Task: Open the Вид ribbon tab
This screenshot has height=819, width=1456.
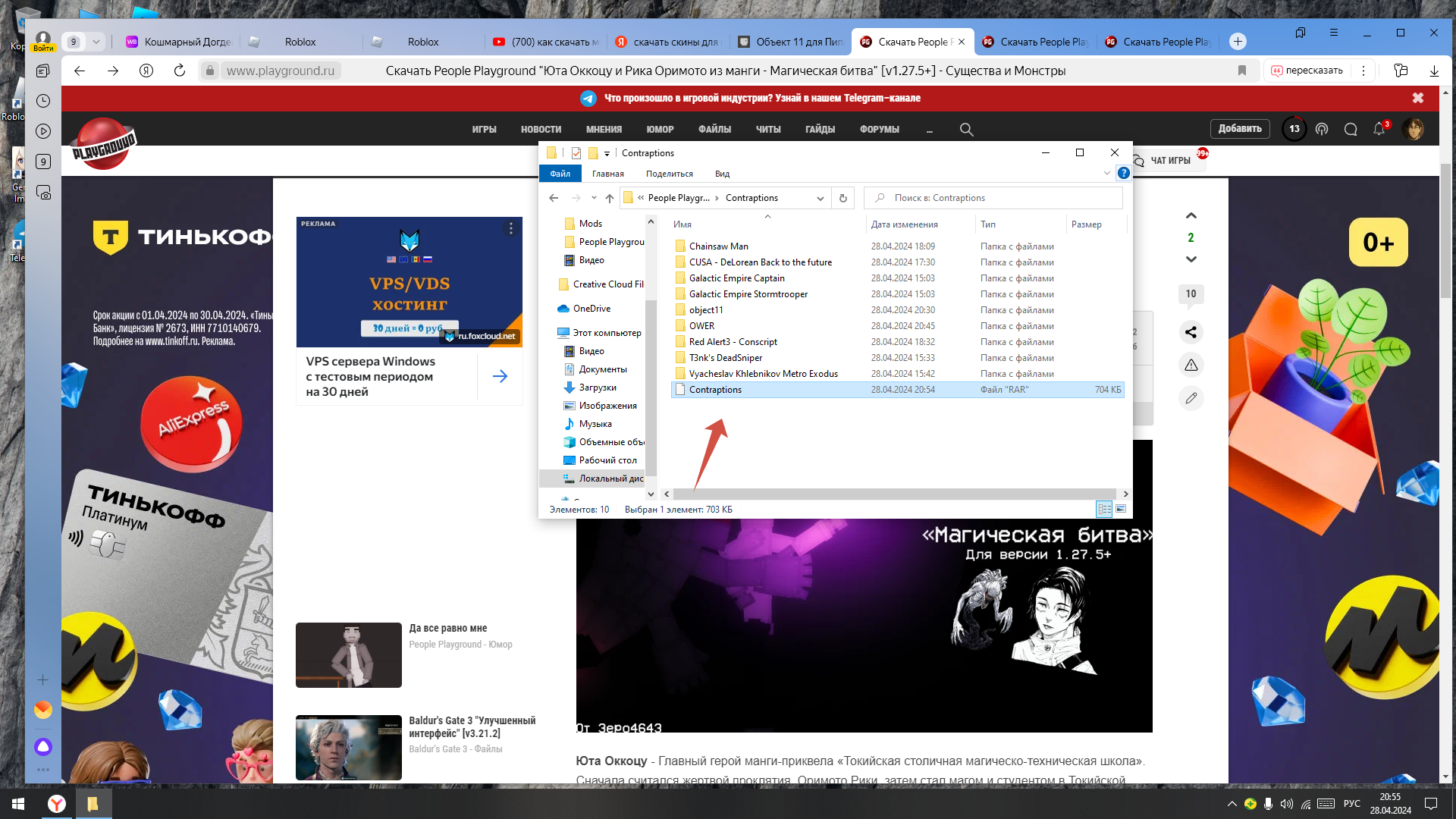Action: coord(722,174)
